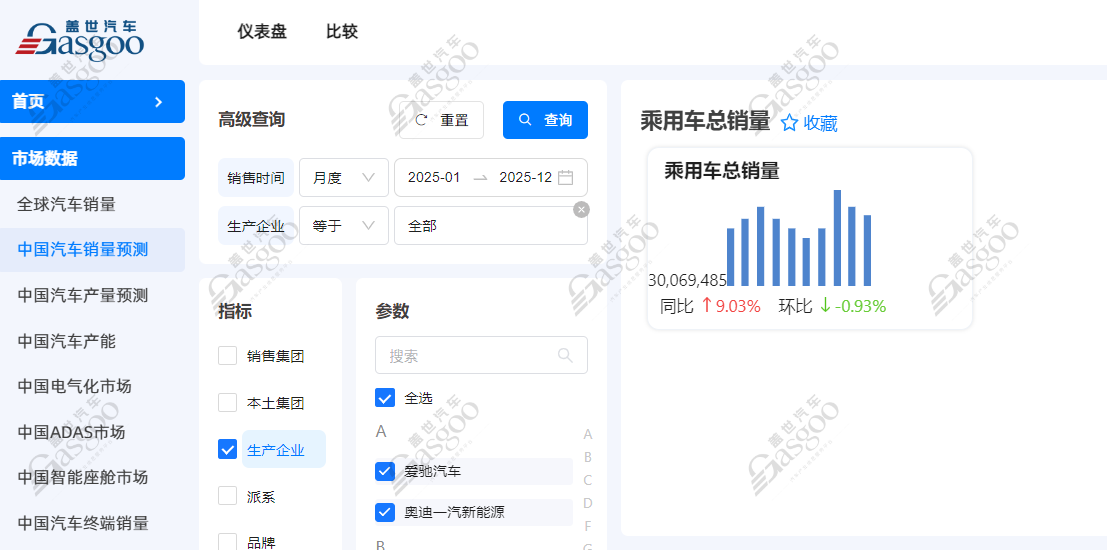
Task: Enable the 本土集团 checkbox
Action: pyautogui.click(x=228, y=403)
